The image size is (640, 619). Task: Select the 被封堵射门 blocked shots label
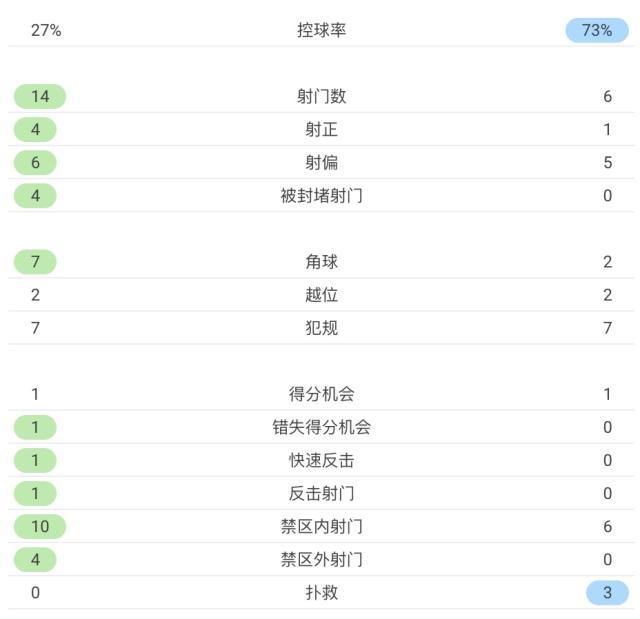[321, 195]
